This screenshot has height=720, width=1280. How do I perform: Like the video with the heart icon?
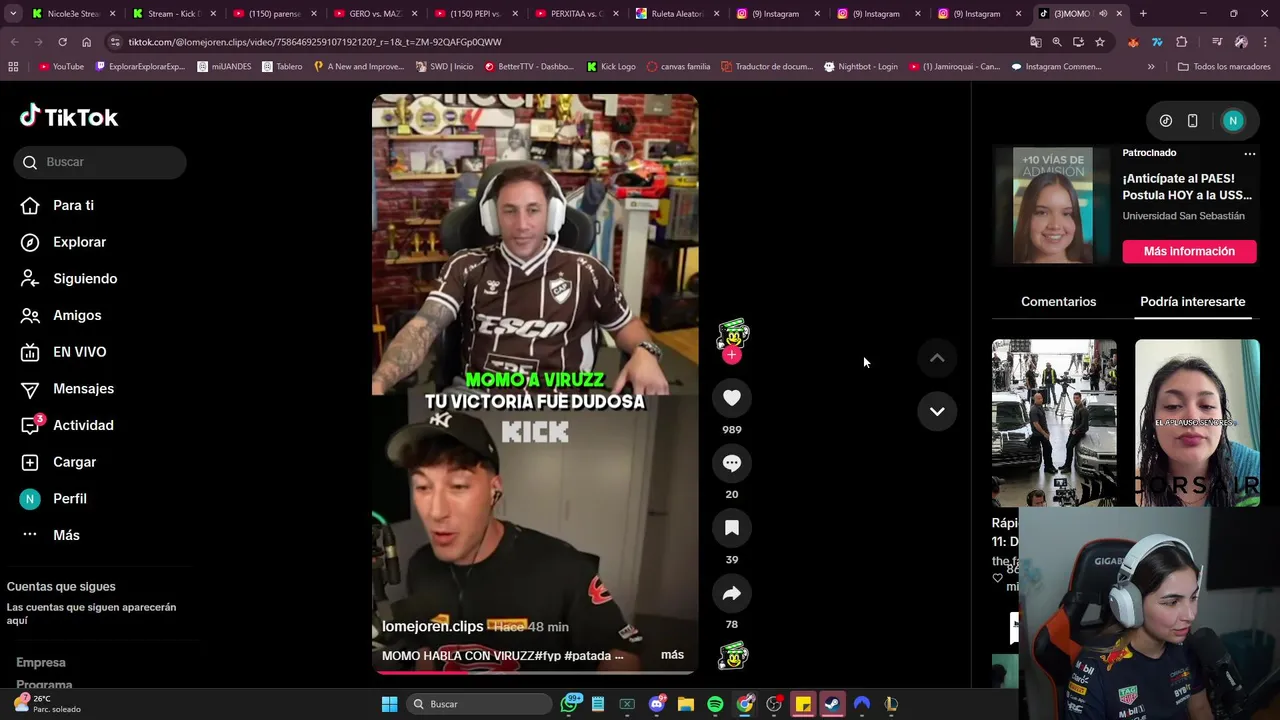point(732,398)
